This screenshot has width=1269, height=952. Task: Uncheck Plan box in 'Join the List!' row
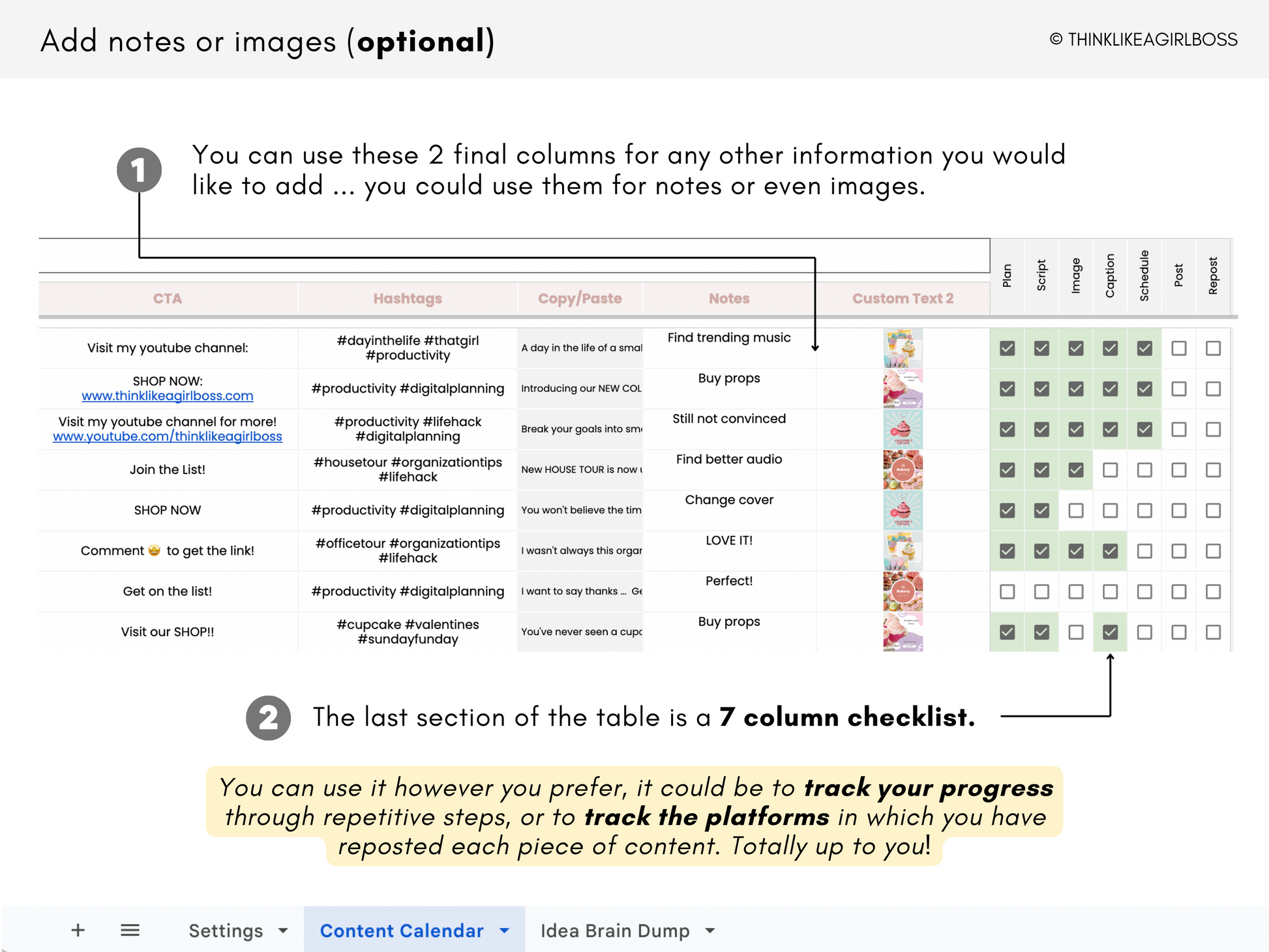[1007, 469]
